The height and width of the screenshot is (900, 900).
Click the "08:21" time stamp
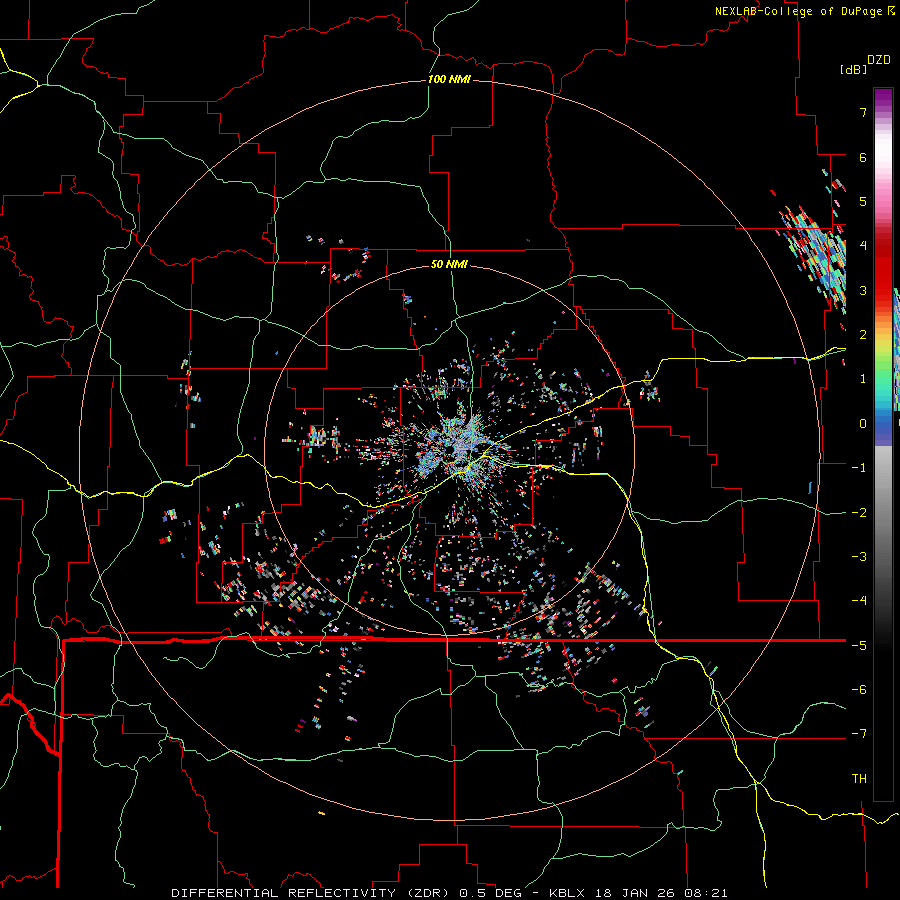pyautogui.click(x=706, y=893)
